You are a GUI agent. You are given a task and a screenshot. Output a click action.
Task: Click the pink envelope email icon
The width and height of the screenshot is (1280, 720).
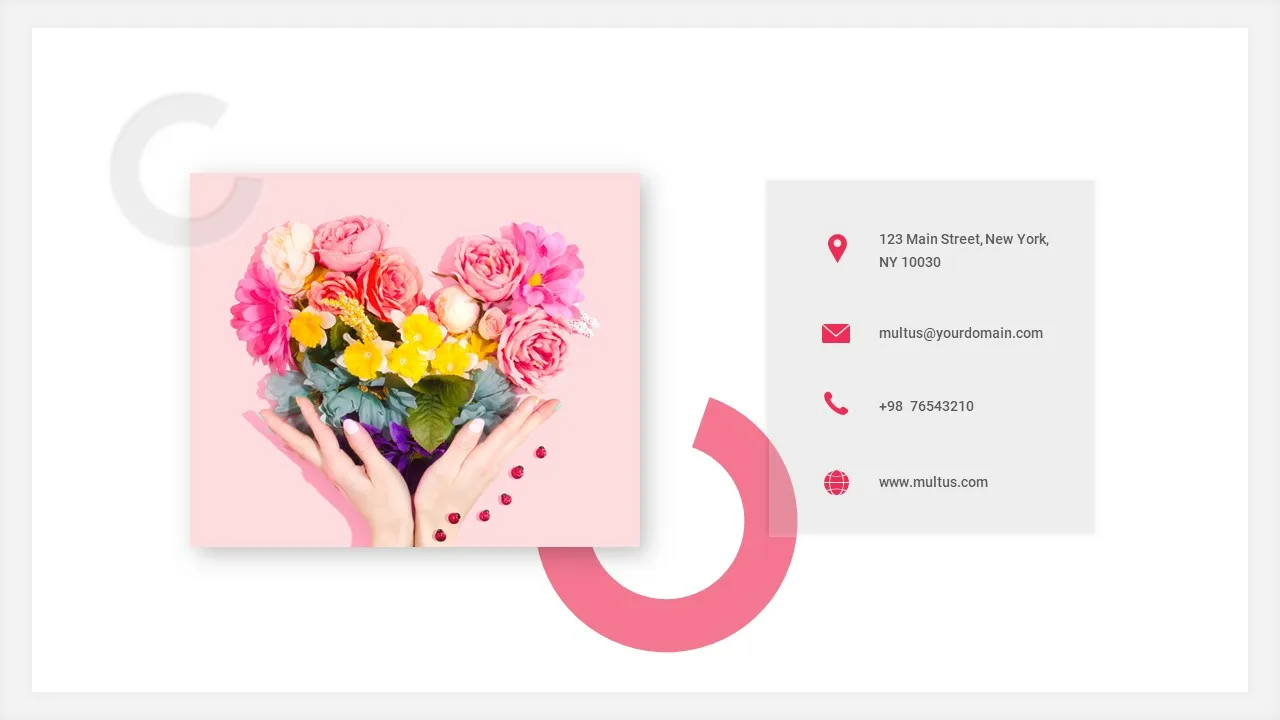(836, 333)
